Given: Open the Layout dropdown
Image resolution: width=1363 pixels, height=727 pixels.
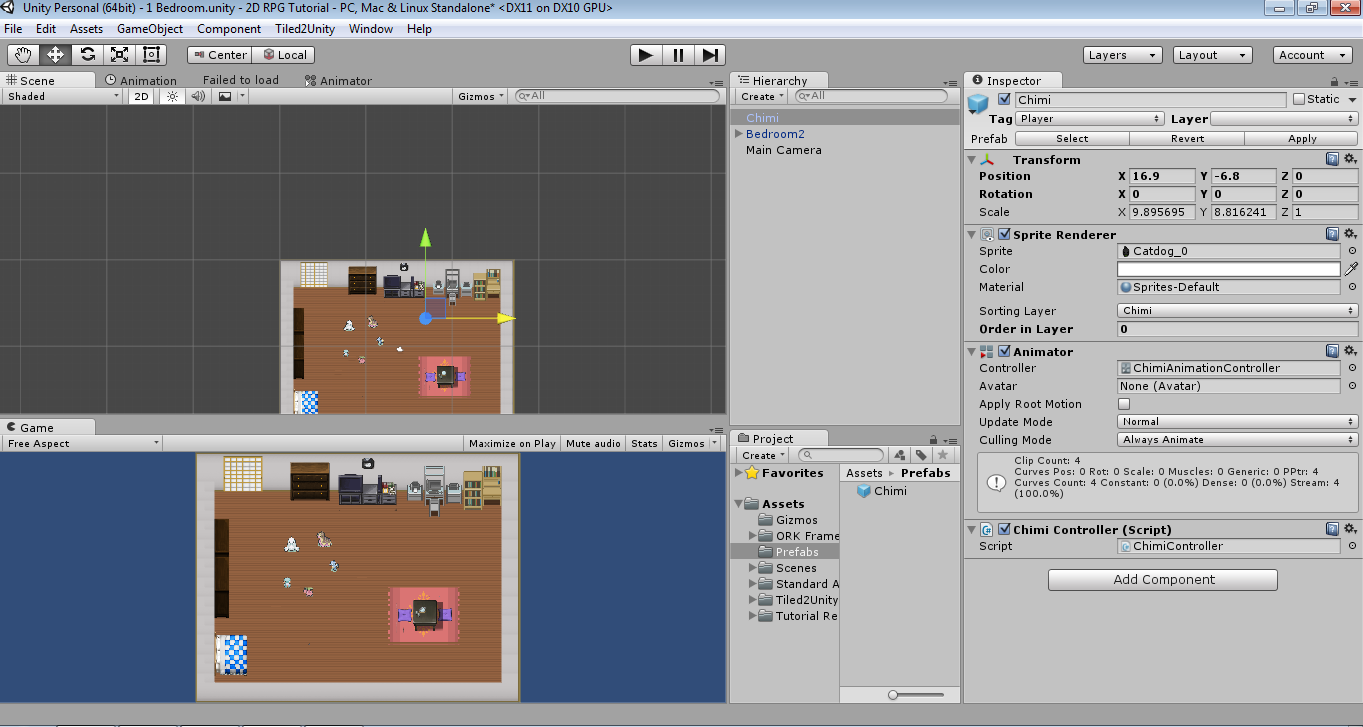Looking at the screenshot, I should click(1212, 55).
